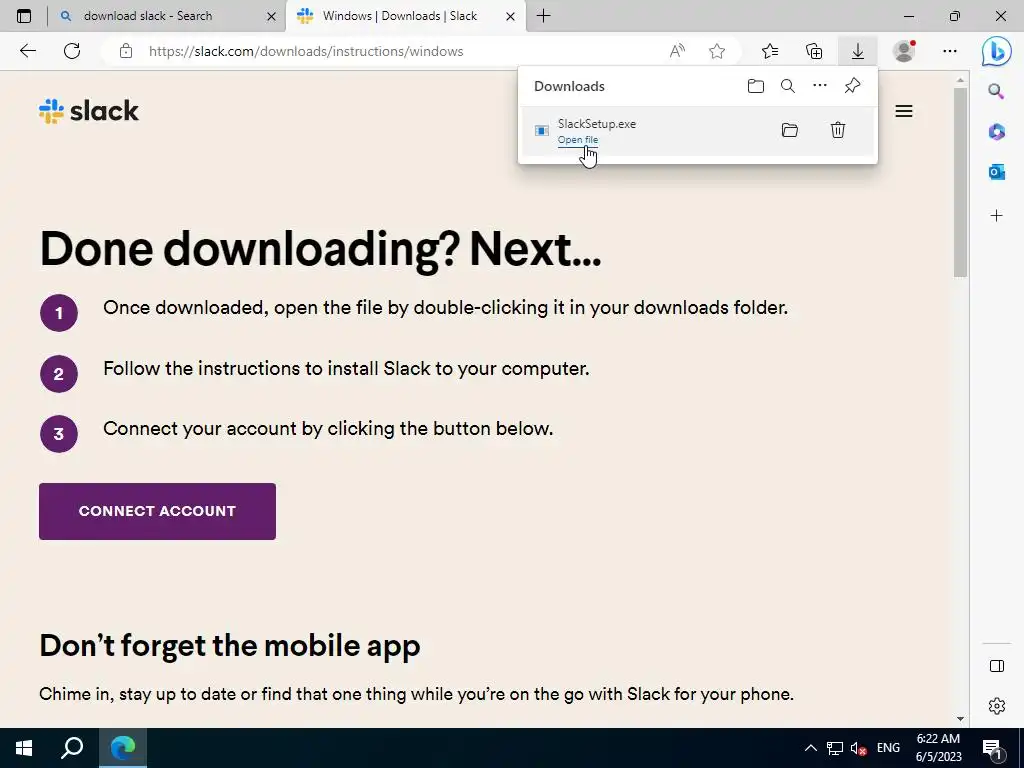1024x768 pixels.
Task: Refresh the current page
Action: [72, 51]
